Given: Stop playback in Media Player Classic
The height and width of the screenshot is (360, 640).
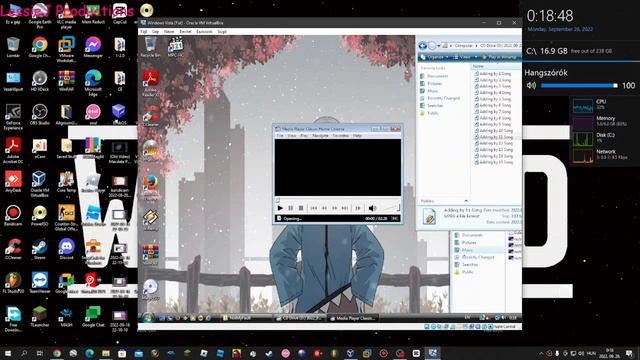Looking at the screenshot, I should (x=301, y=208).
